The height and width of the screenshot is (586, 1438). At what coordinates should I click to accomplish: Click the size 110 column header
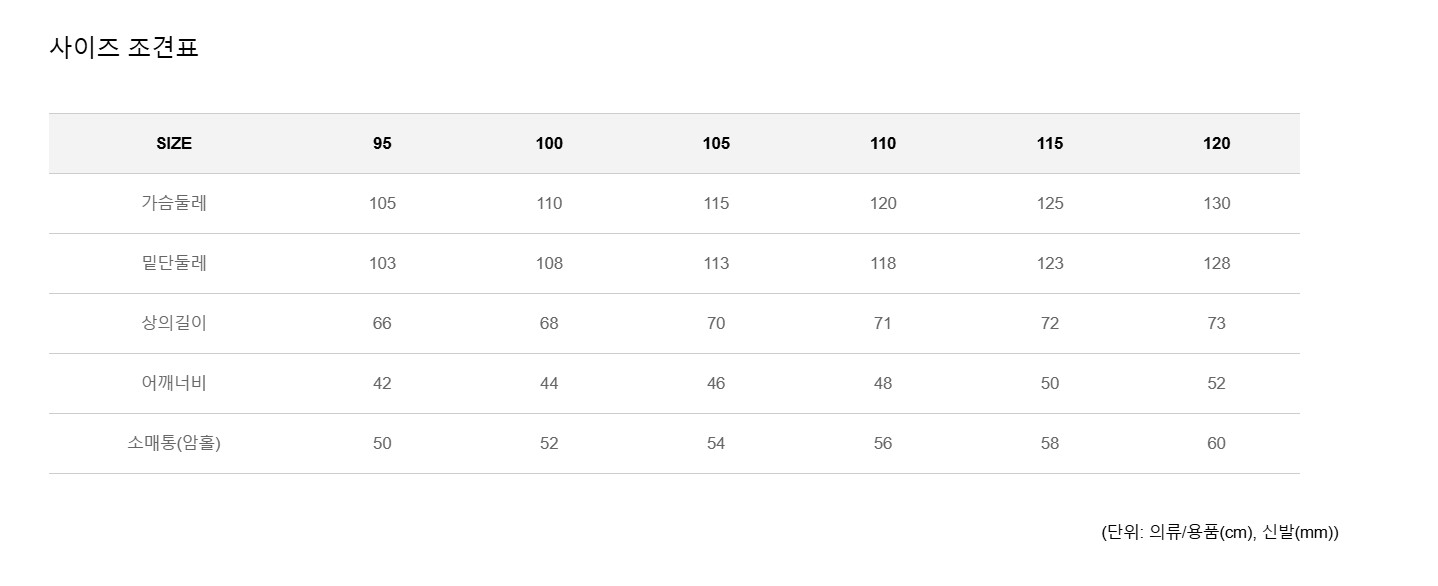point(883,143)
